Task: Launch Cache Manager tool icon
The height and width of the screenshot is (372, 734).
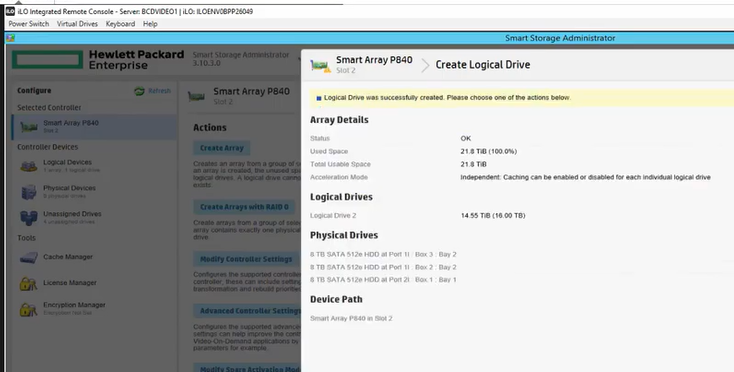Action: click(29, 257)
